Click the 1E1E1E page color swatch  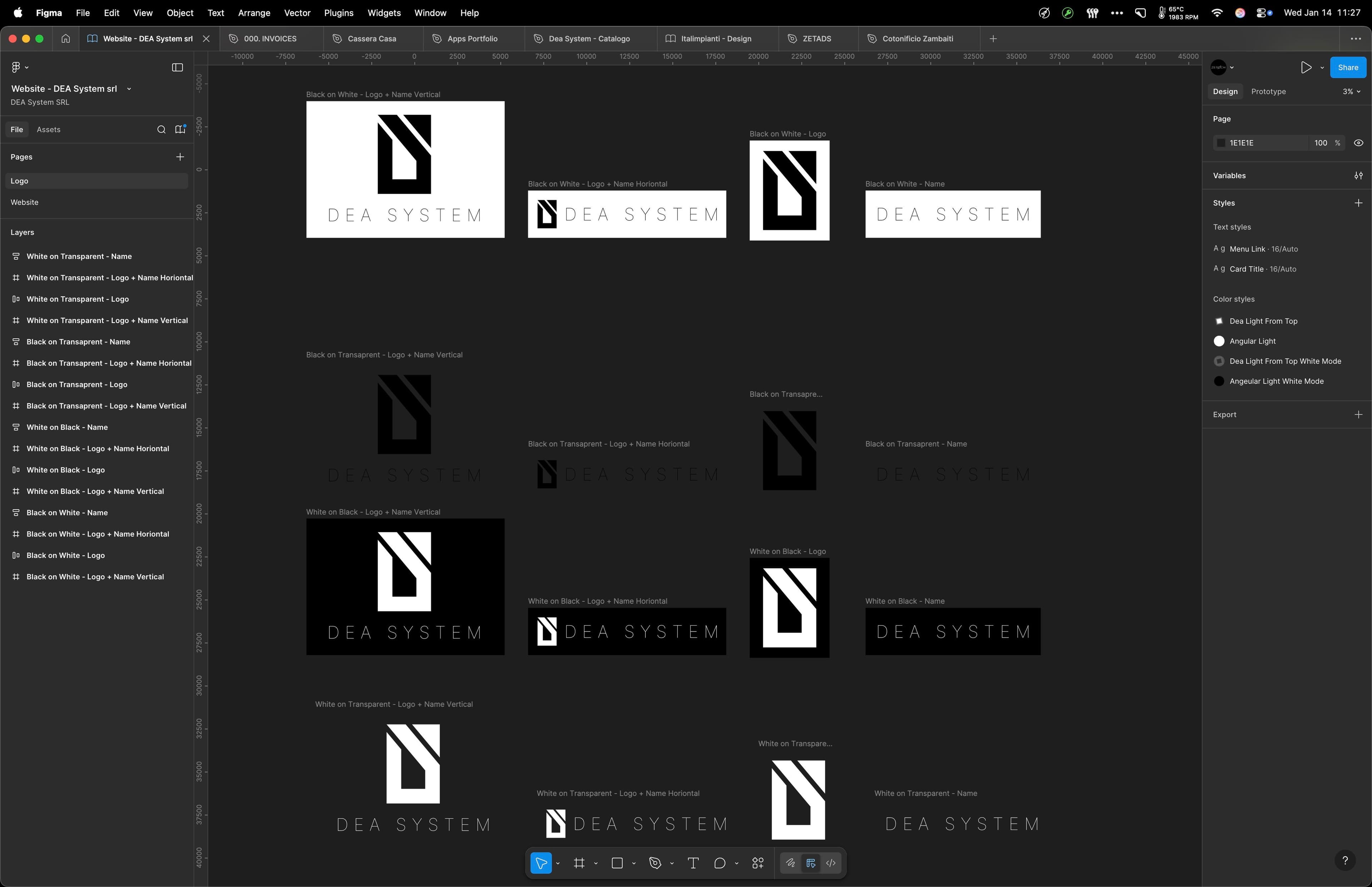point(1222,142)
